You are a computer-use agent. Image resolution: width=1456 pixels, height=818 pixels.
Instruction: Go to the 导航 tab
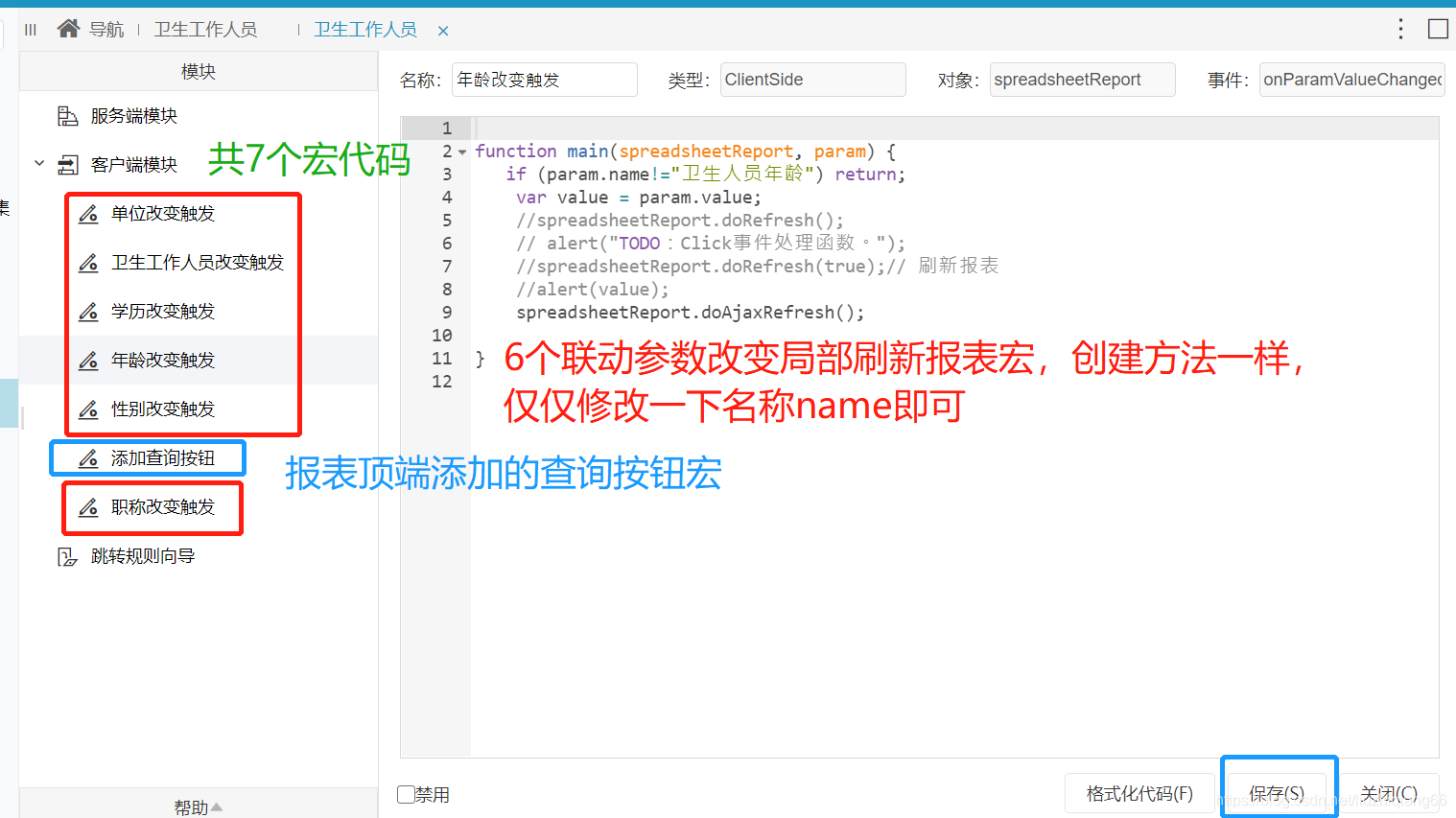(106, 30)
